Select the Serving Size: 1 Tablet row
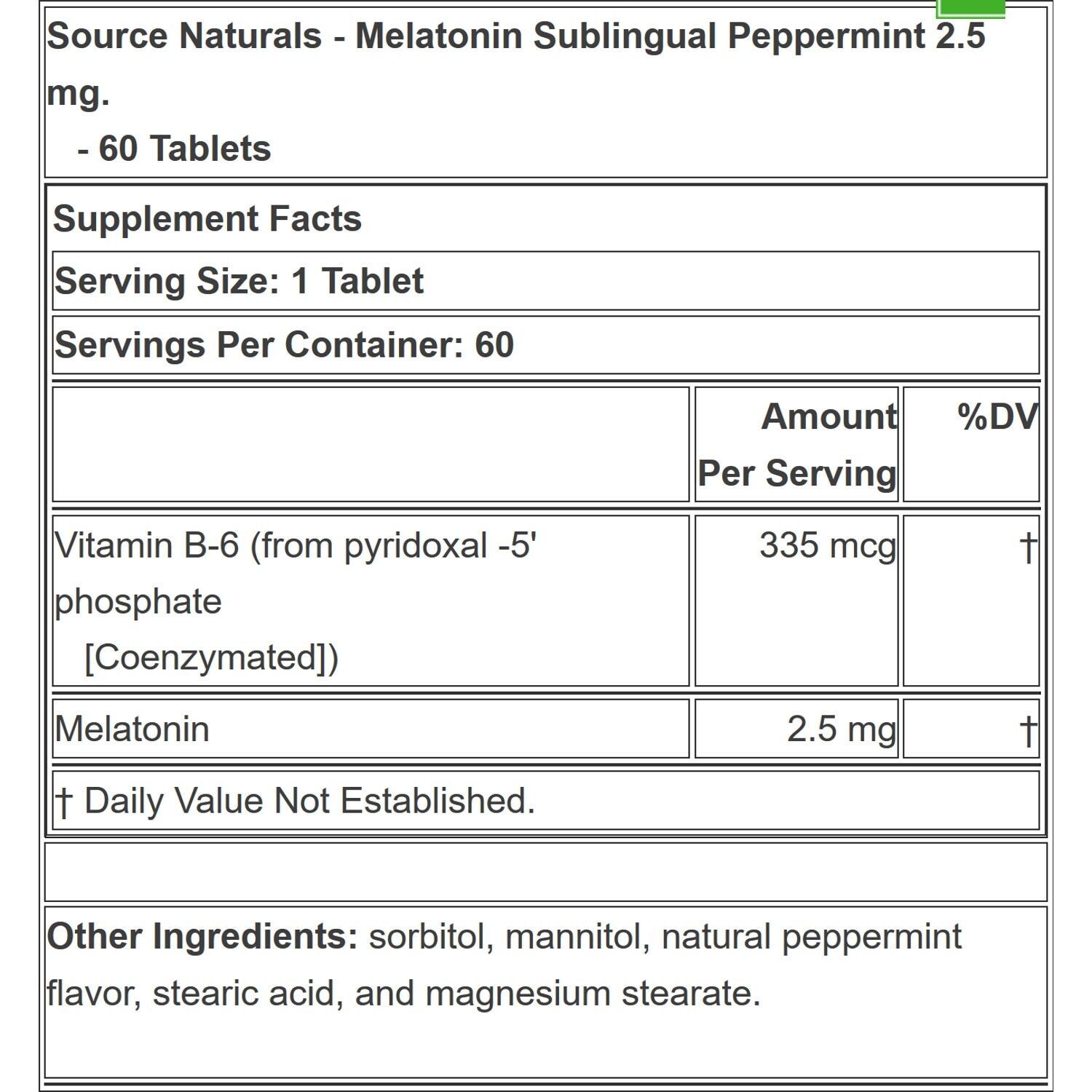The image size is (1092, 1092). tap(546, 281)
